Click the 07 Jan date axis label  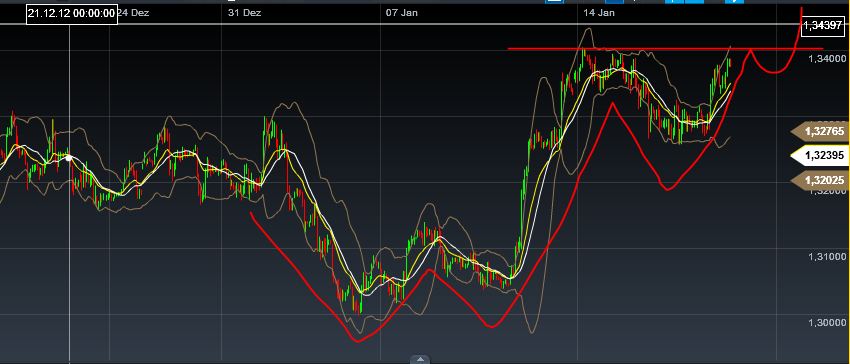pos(402,13)
